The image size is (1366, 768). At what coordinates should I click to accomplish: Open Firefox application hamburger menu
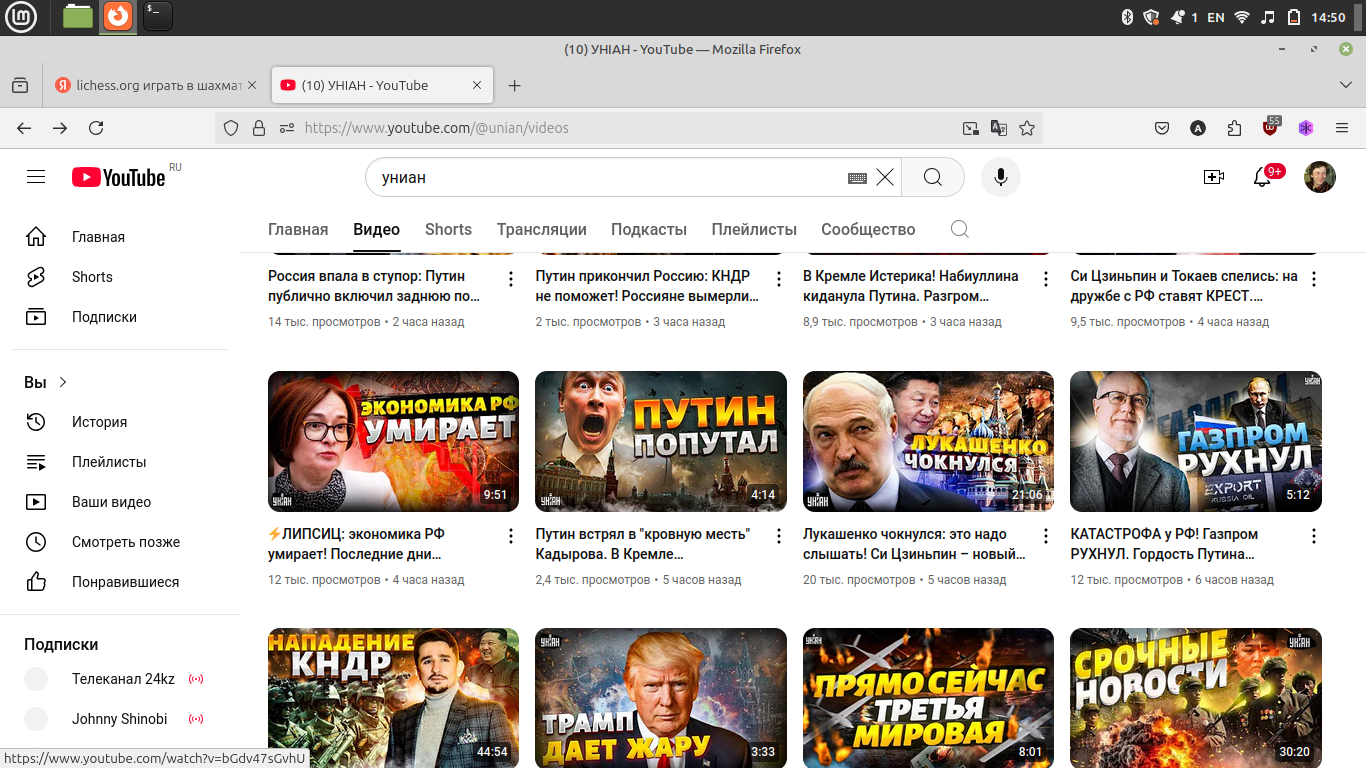click(1342, 128)
